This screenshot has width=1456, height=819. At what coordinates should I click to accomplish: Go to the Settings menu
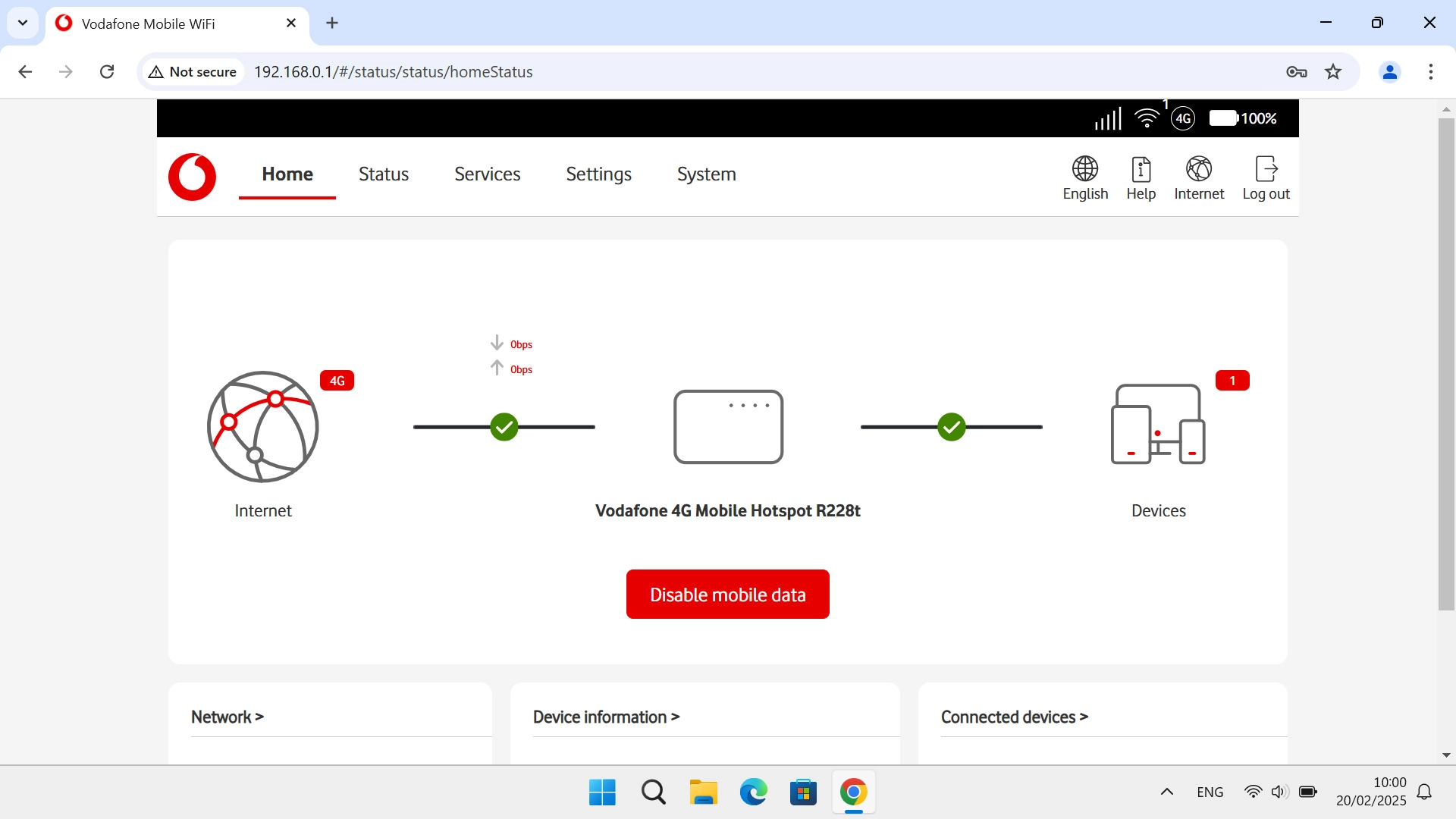[598, 174]
